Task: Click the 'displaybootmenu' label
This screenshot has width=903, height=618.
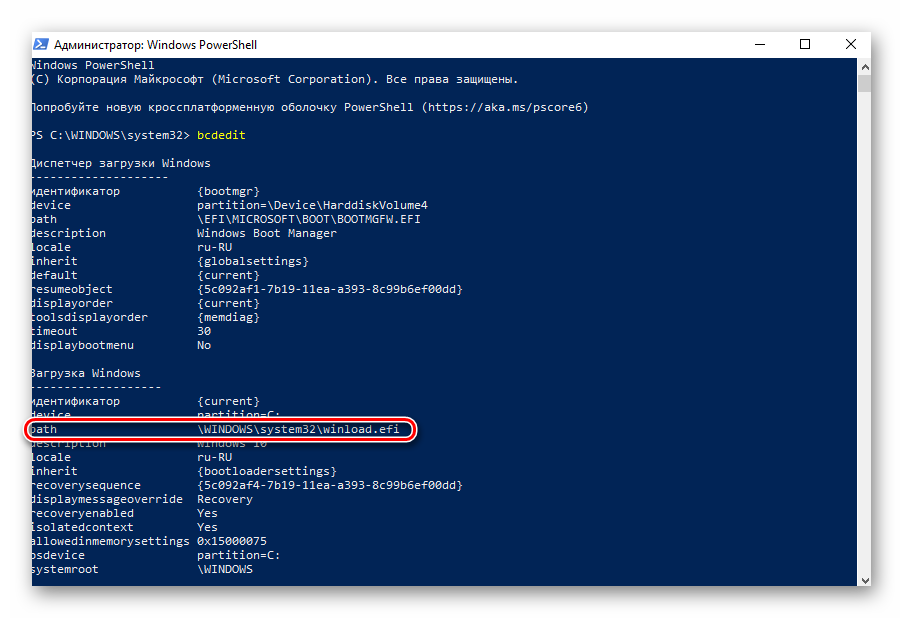Action: point(83,346)
